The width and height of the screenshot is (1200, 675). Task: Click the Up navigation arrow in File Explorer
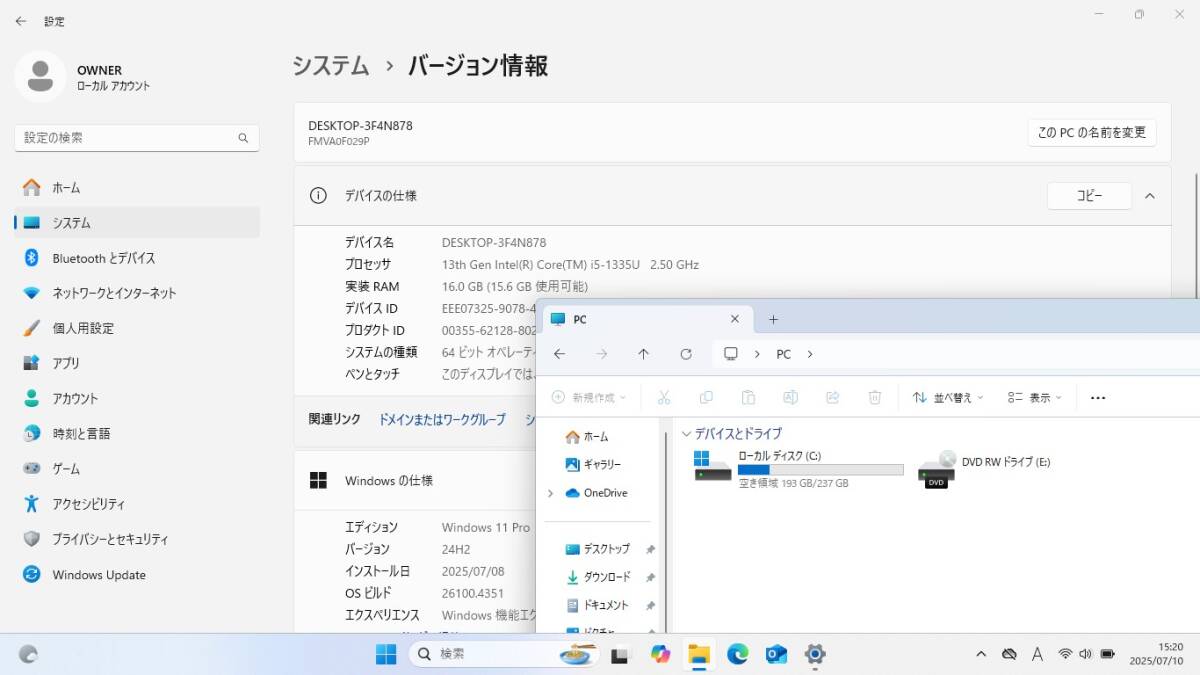point(643,354)
